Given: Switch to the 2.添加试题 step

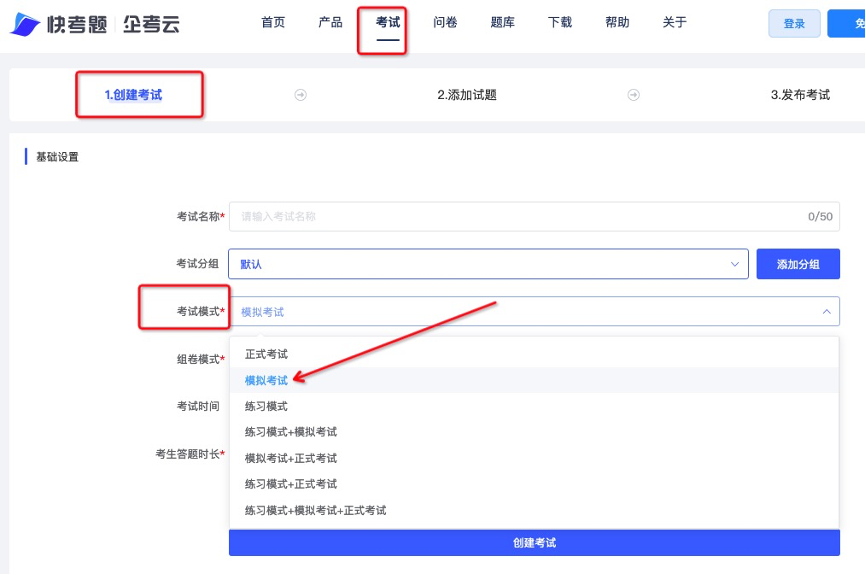Looking at the screenshot, I should tap(467, 95).
